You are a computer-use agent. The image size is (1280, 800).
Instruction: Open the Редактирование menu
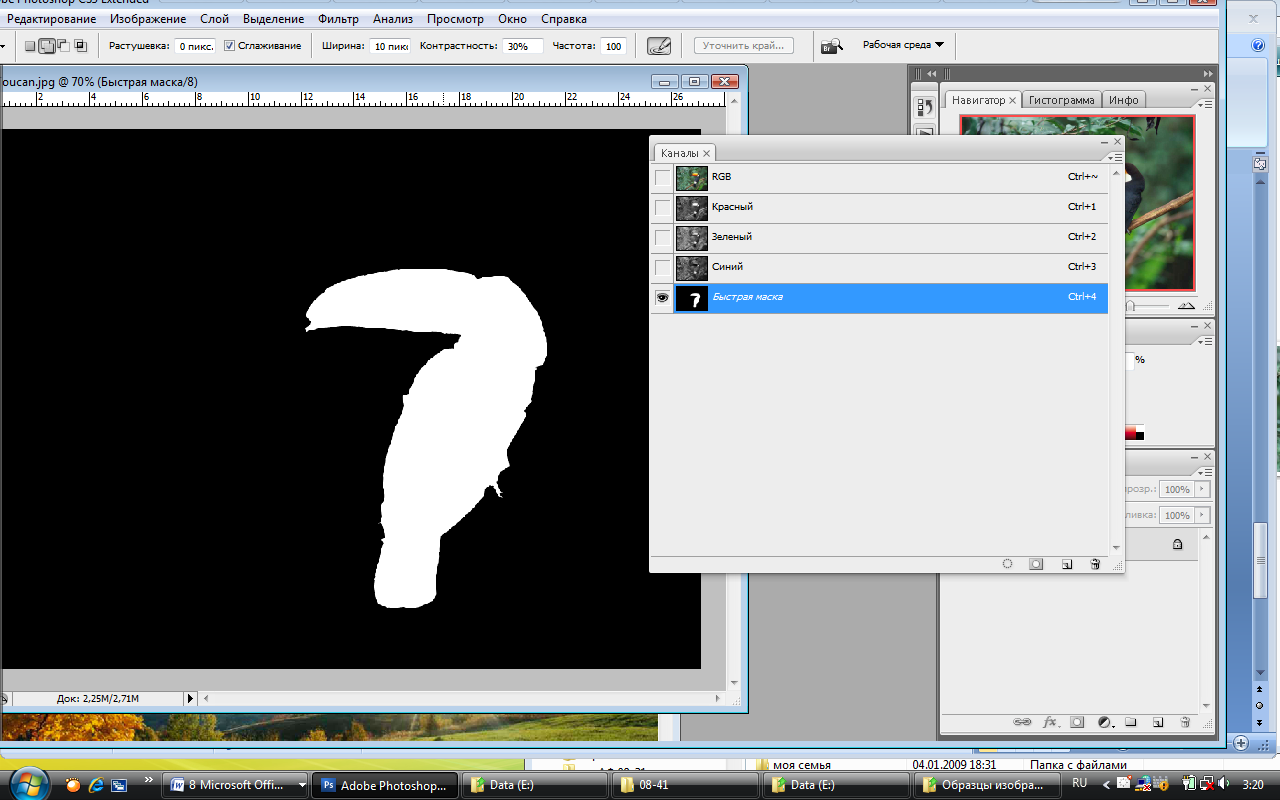click(x=52, y=19)
